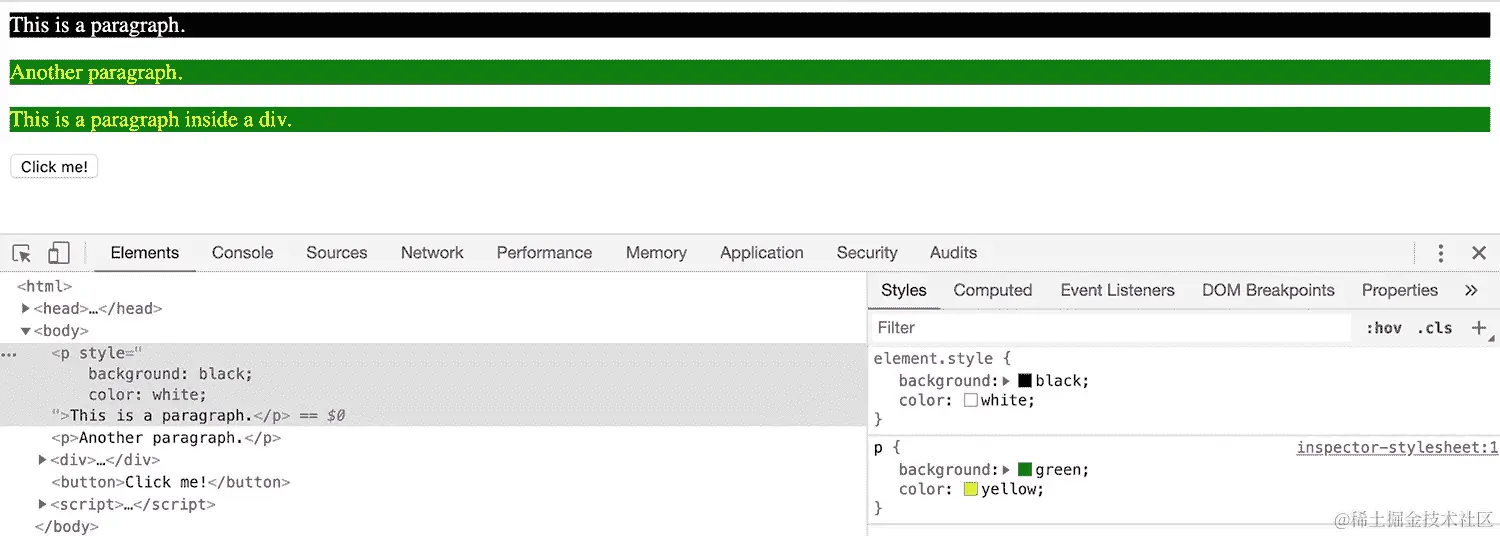Show more Styles sidebar tabs chevron
This screenshot has width=1500, height=536.
[1471, 290]
